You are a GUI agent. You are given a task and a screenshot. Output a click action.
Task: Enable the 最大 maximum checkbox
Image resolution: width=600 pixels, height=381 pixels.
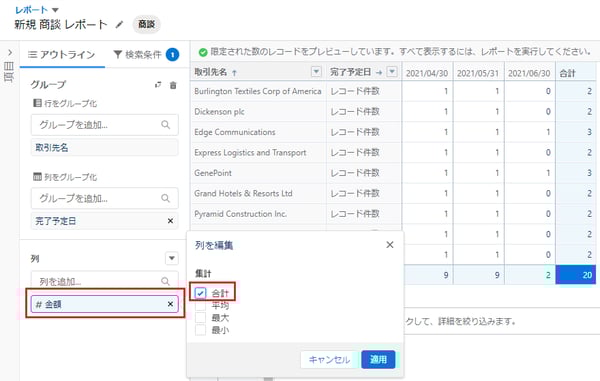click(200, 318)
